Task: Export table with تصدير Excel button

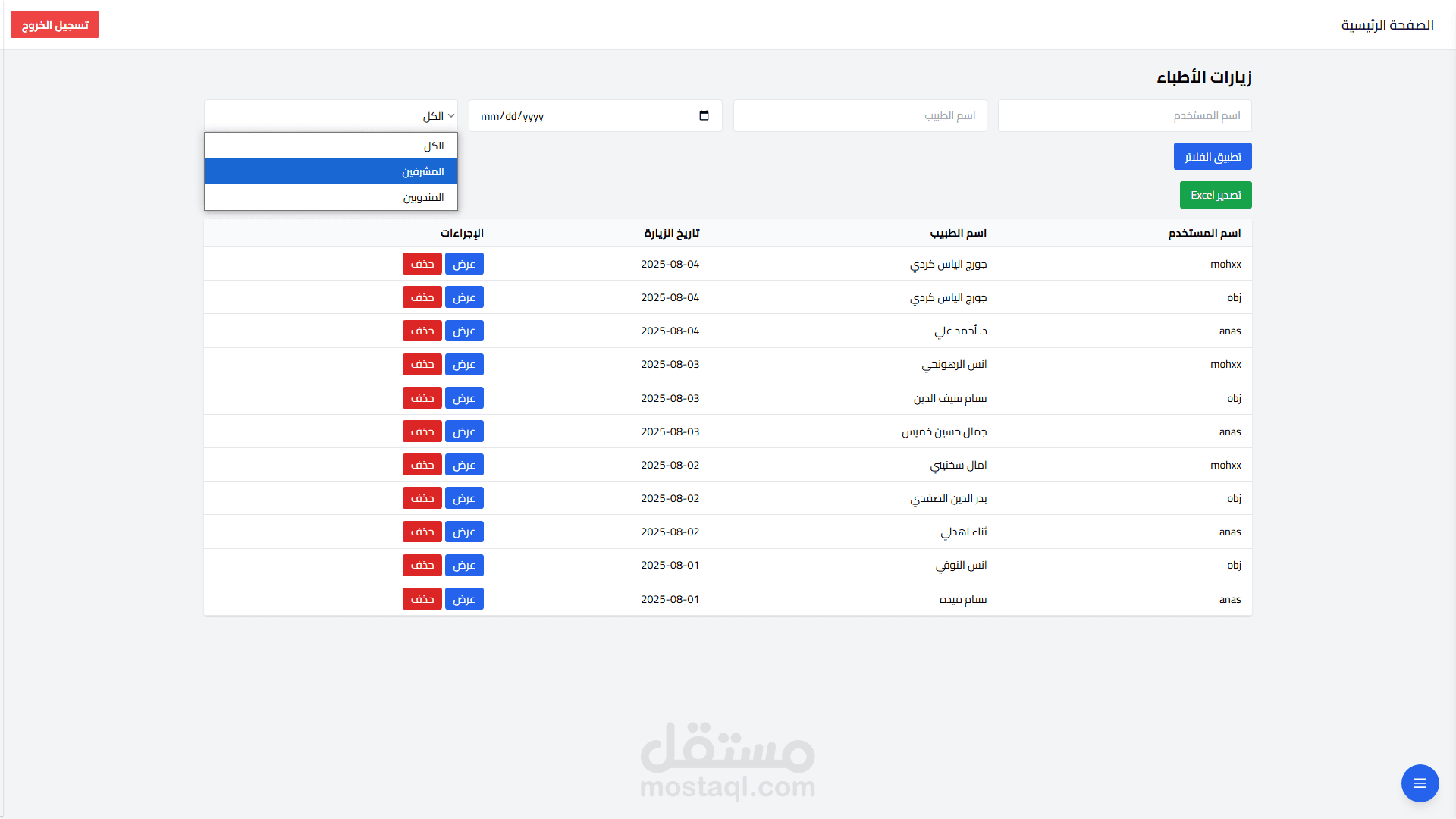Action: pyautogui.click(x=1216, y=195)
